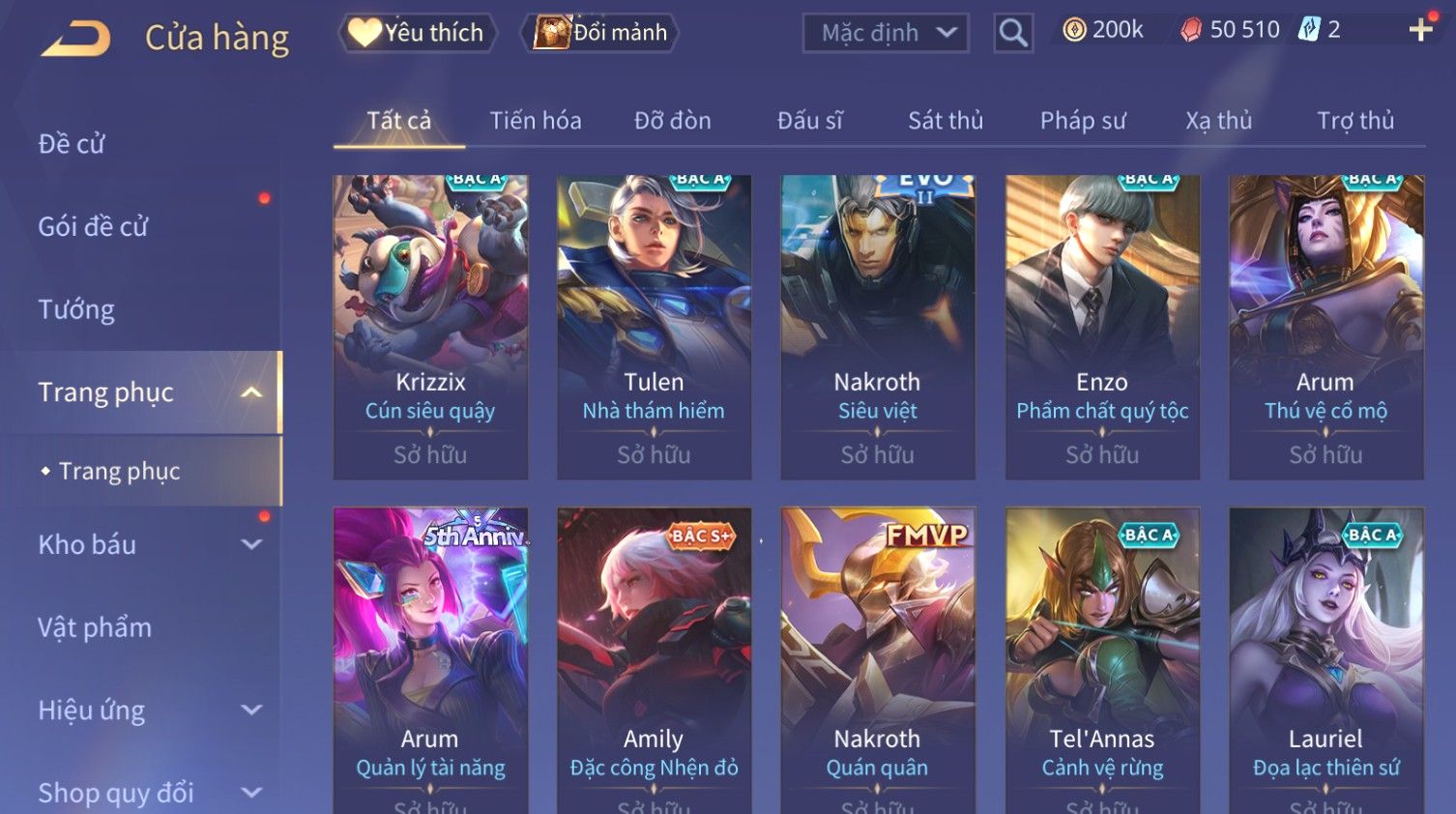1456x814 pixels.
Task: Open the Đổi mảnh chest icon
Action: point(552,32)
